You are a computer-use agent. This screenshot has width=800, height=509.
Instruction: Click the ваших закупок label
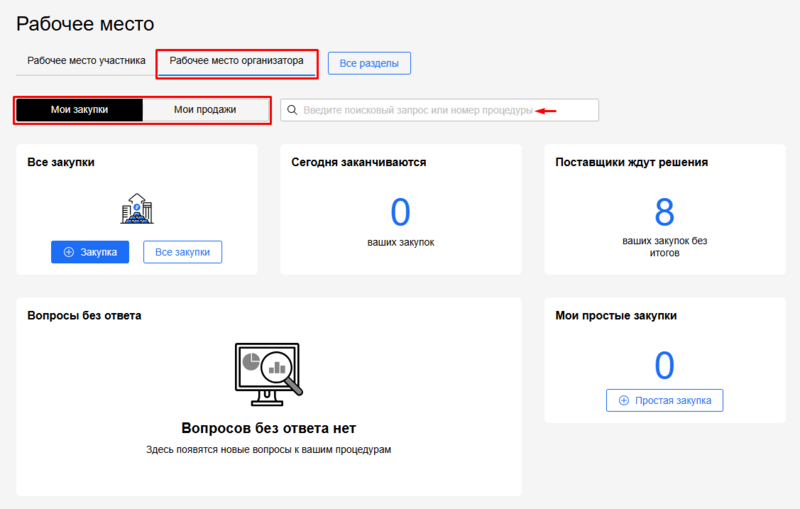[401, 242]
